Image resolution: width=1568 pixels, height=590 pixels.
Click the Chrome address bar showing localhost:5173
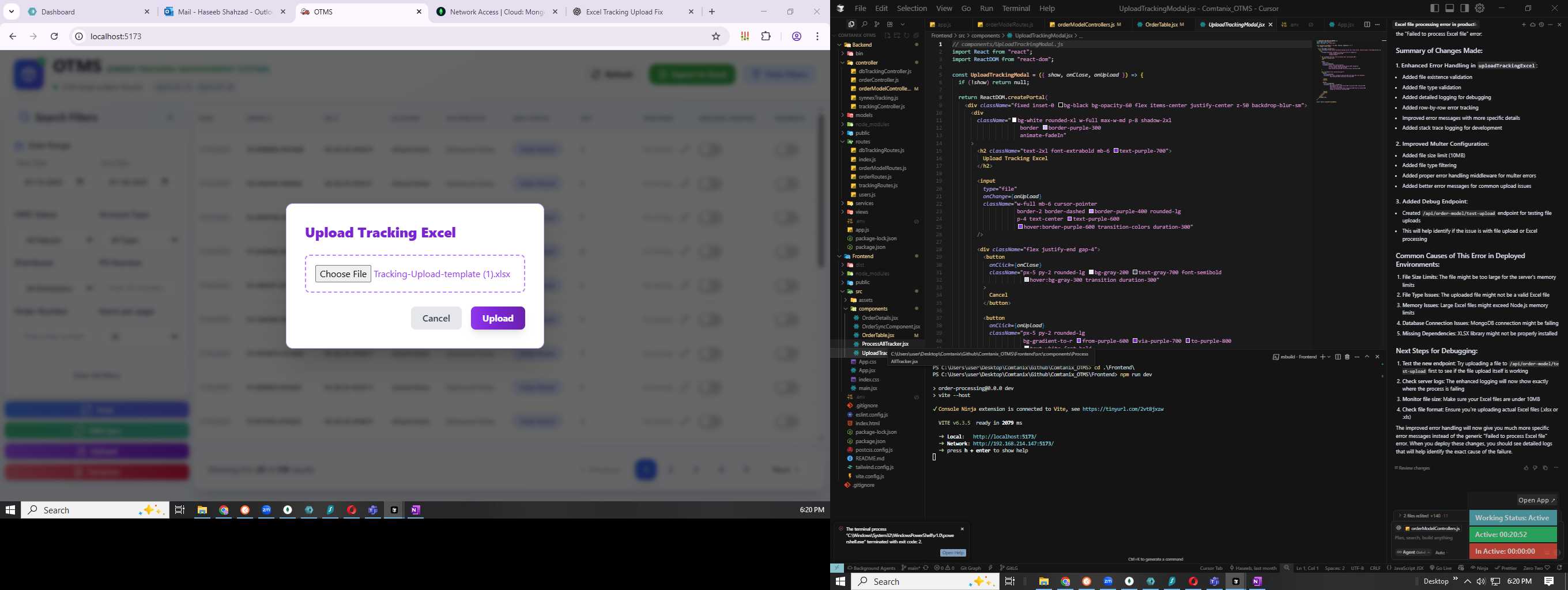(390, 36)
